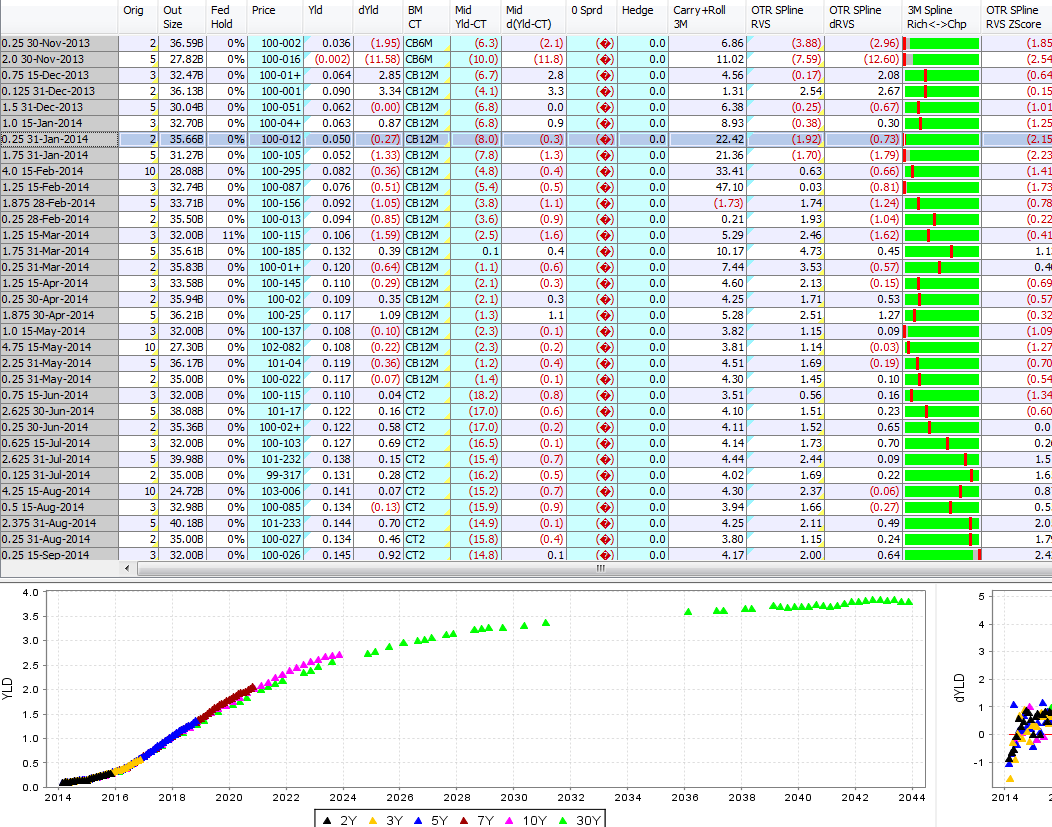Click the 0 Sprd diamond icon in 4.25 15-Aug-2014 row

click(605, 491)
